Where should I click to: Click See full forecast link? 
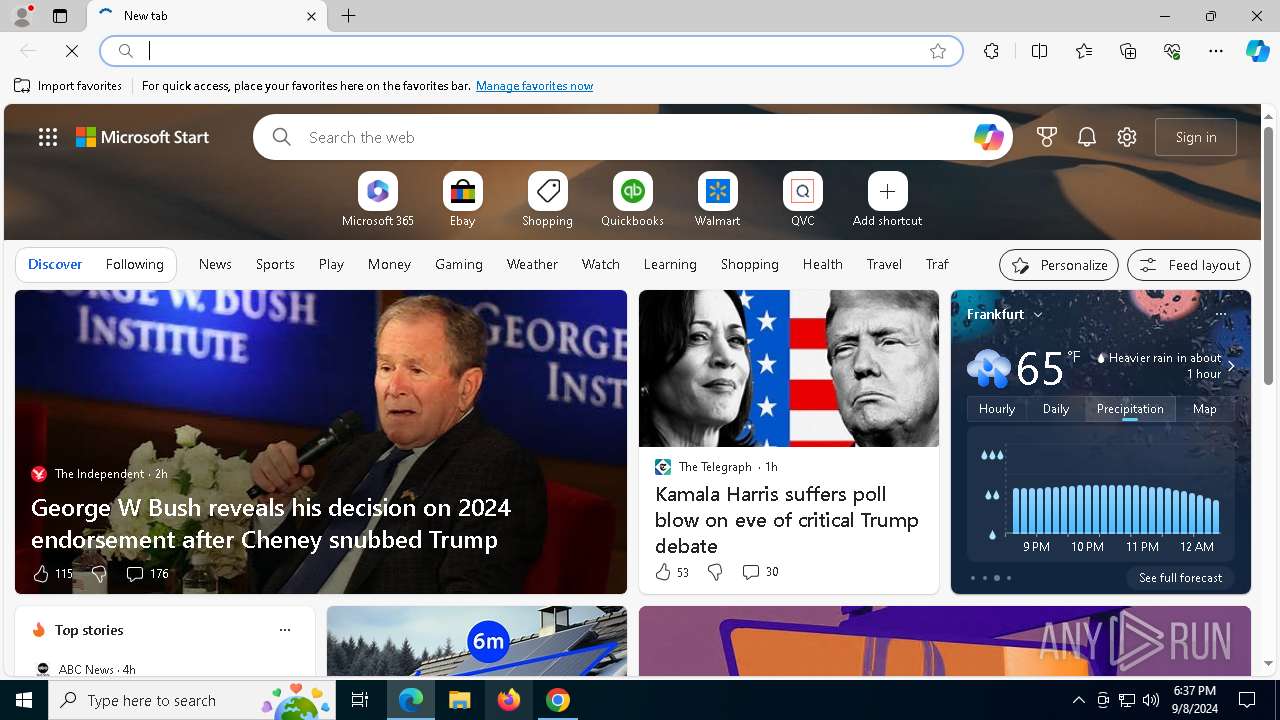click(x=1180, y=578)
